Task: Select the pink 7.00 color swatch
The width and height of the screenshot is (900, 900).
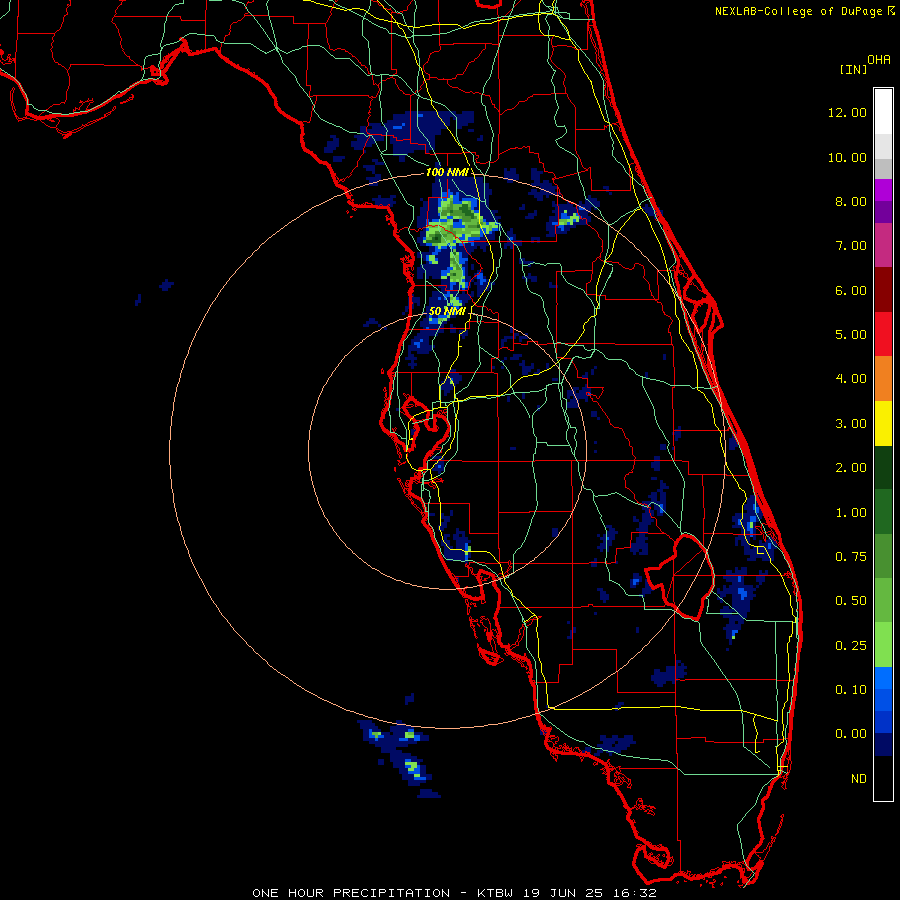Action: pyautogui.click(x=883, y=245)
